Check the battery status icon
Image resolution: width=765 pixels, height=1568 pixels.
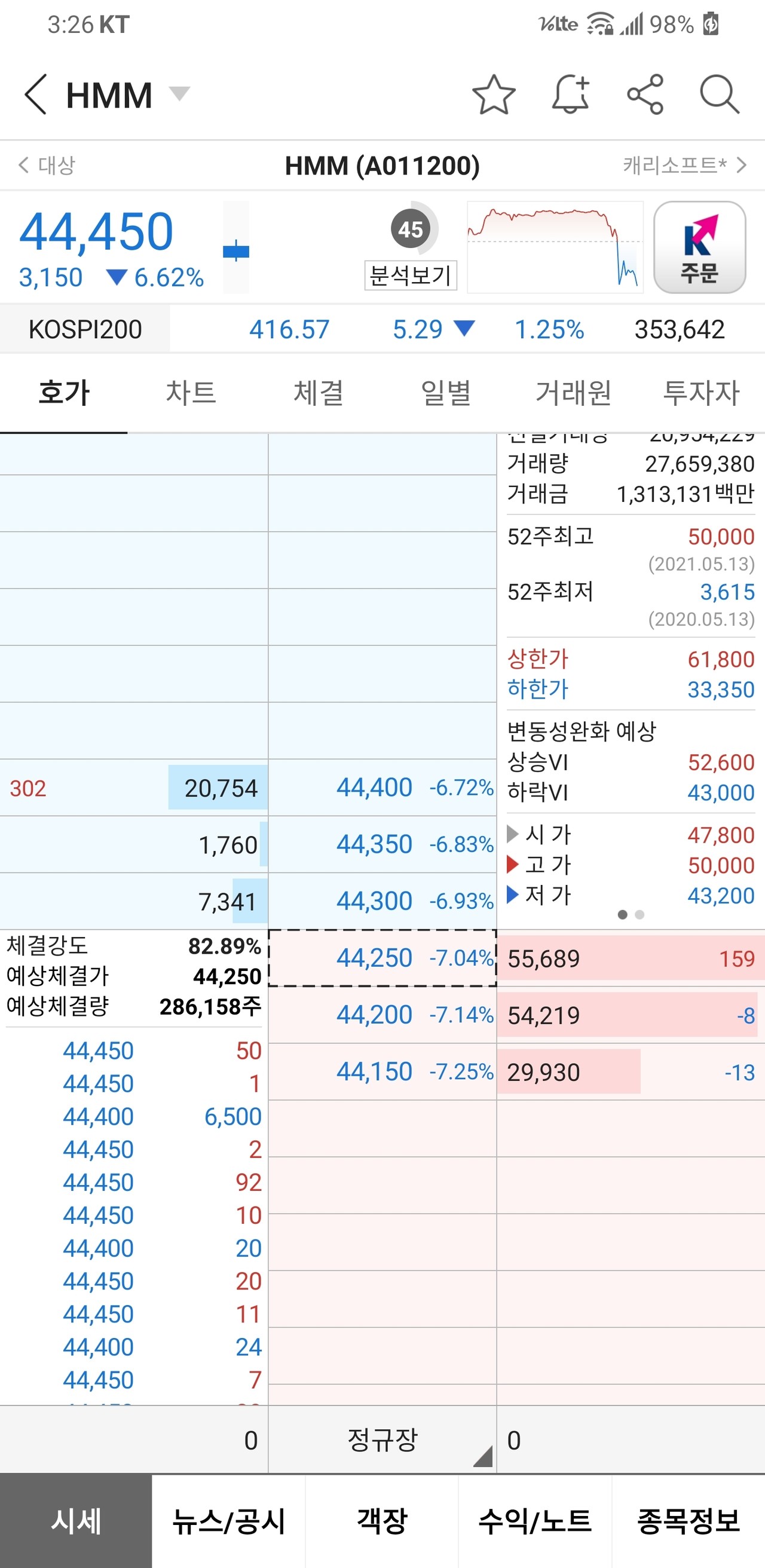point(711,24)
